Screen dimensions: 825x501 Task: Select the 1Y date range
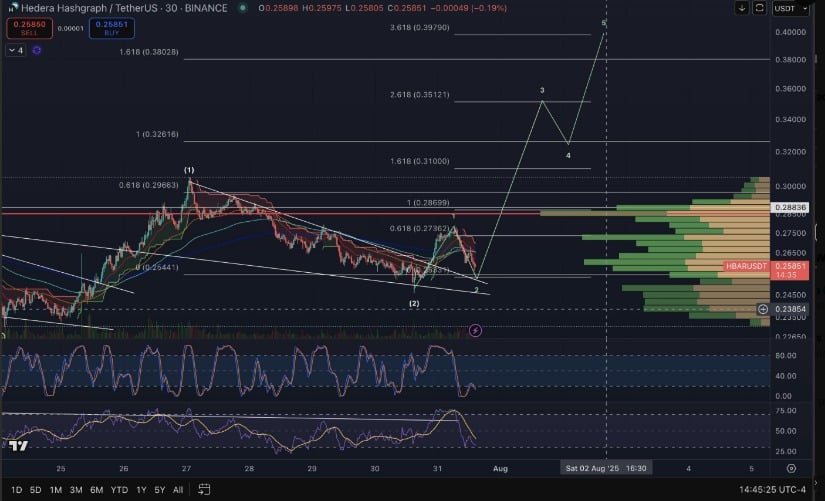pos(141,490)
